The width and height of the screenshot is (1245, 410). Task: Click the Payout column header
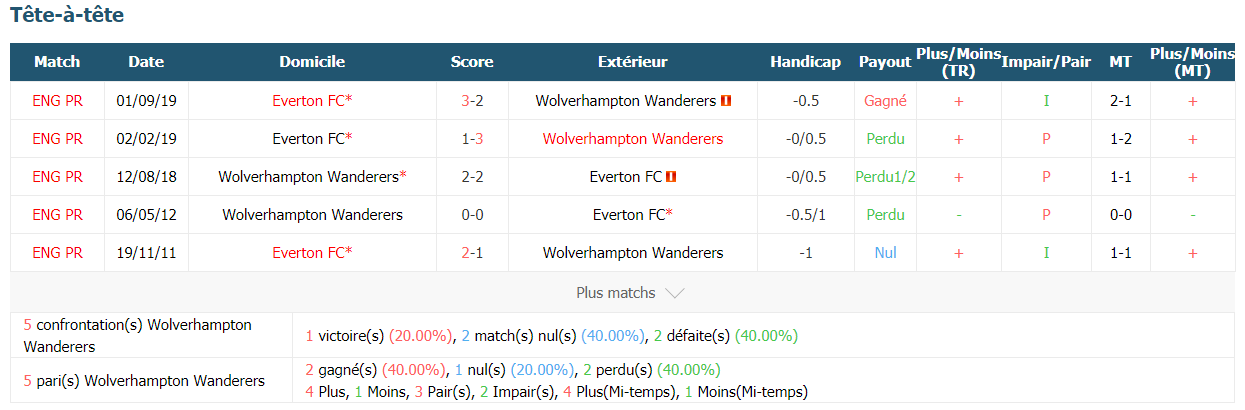[x=885, y=62]
